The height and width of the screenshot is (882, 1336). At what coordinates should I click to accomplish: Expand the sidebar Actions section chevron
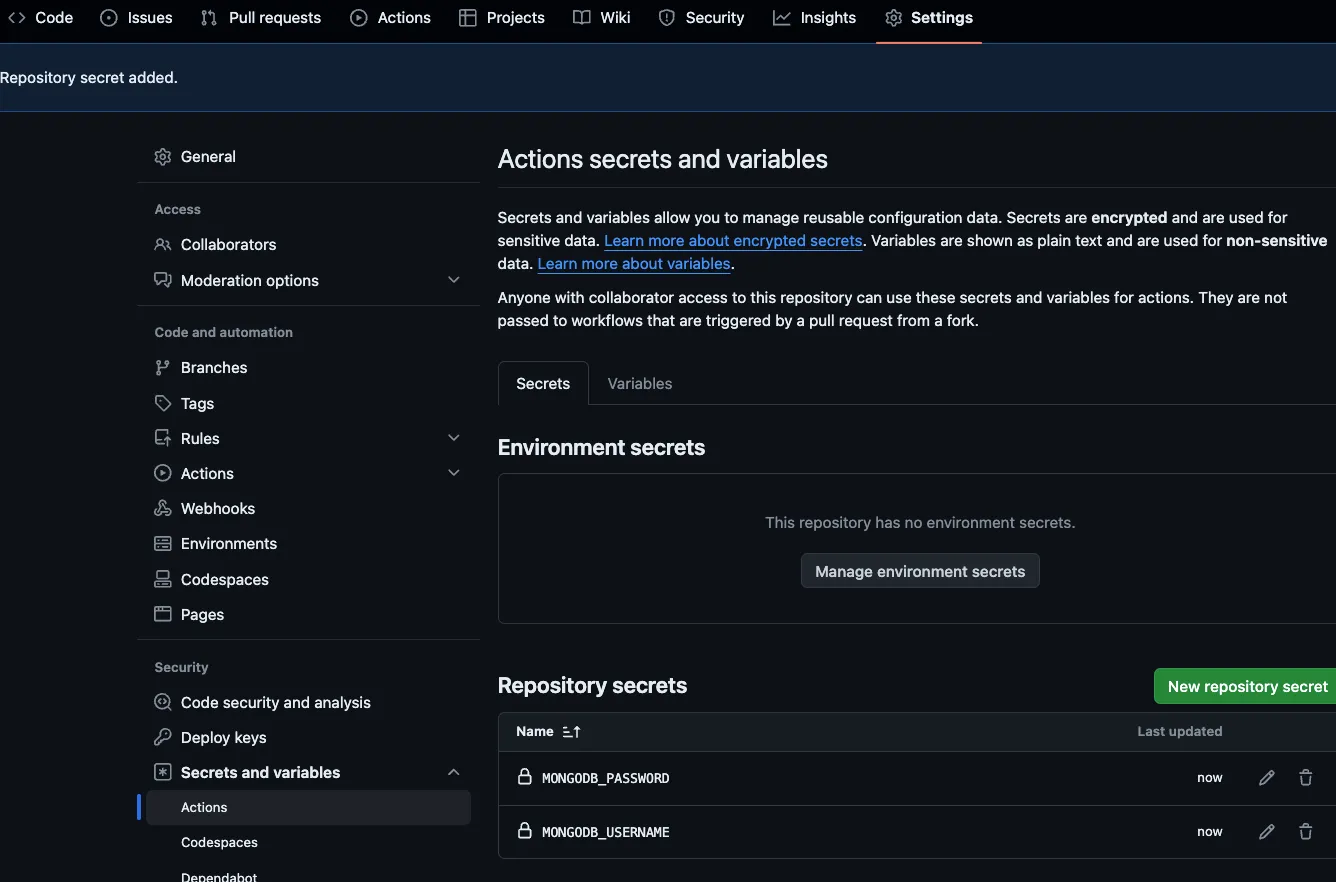click(454, 474)
